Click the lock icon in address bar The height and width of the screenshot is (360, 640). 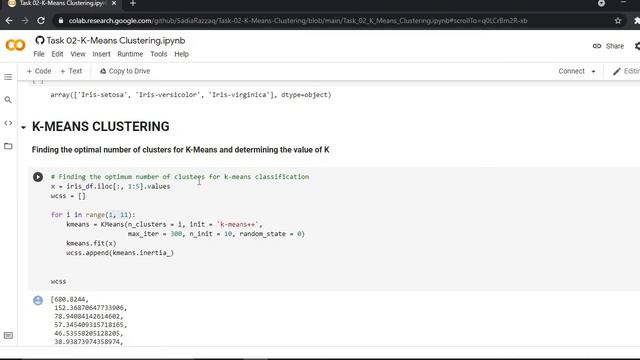(61, 20)
